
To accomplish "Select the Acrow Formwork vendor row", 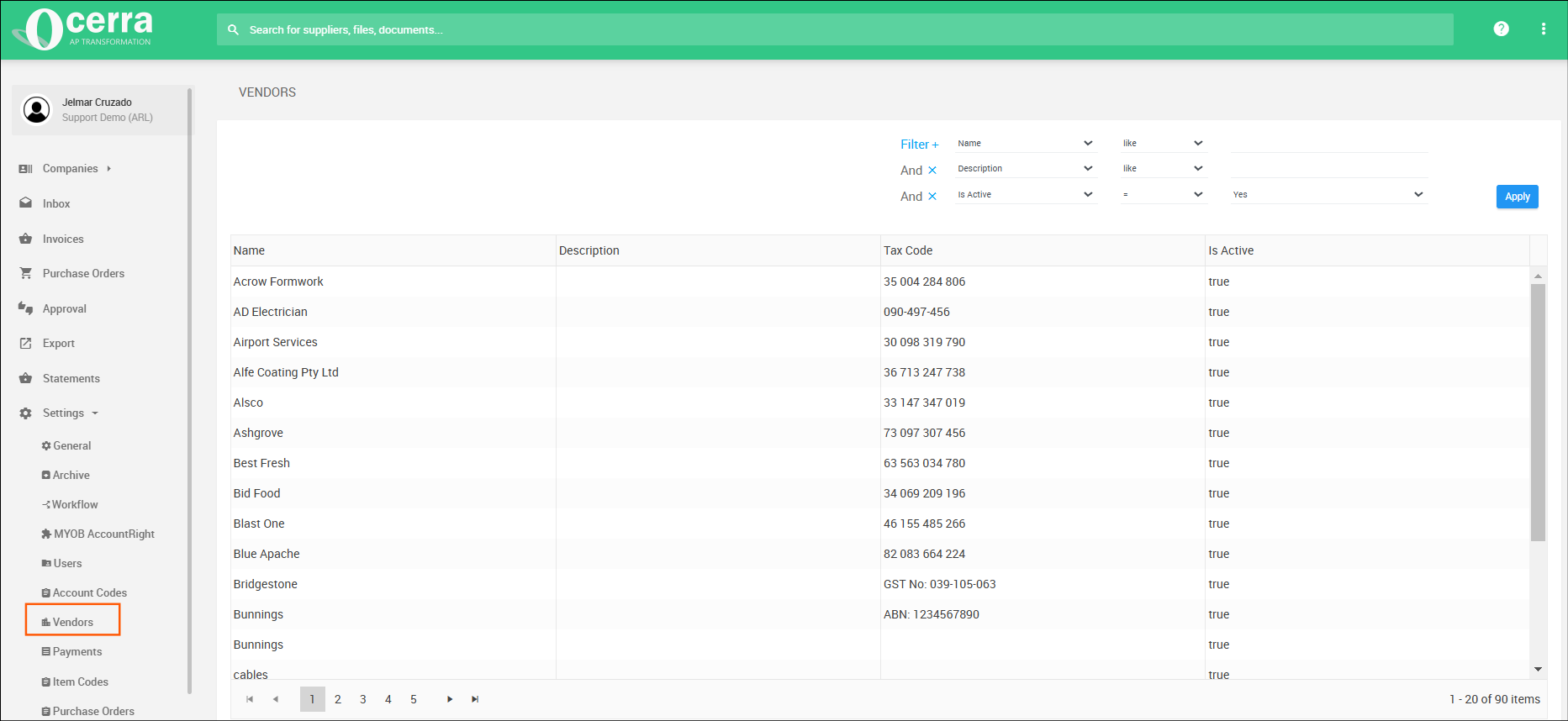I will coord(879,282).
